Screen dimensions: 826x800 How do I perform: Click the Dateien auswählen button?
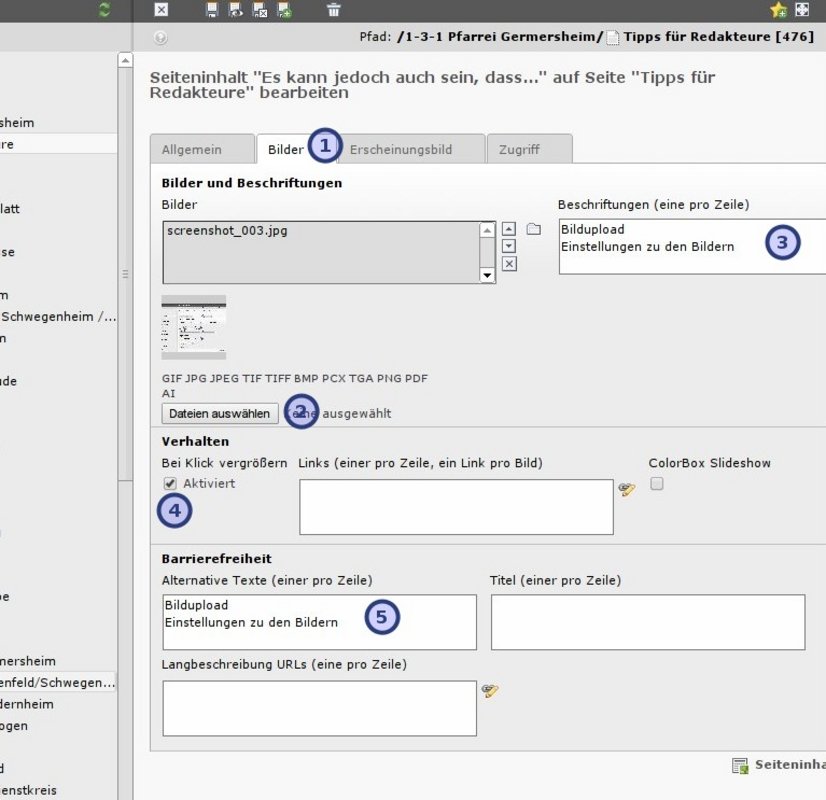tap(220, 413)
